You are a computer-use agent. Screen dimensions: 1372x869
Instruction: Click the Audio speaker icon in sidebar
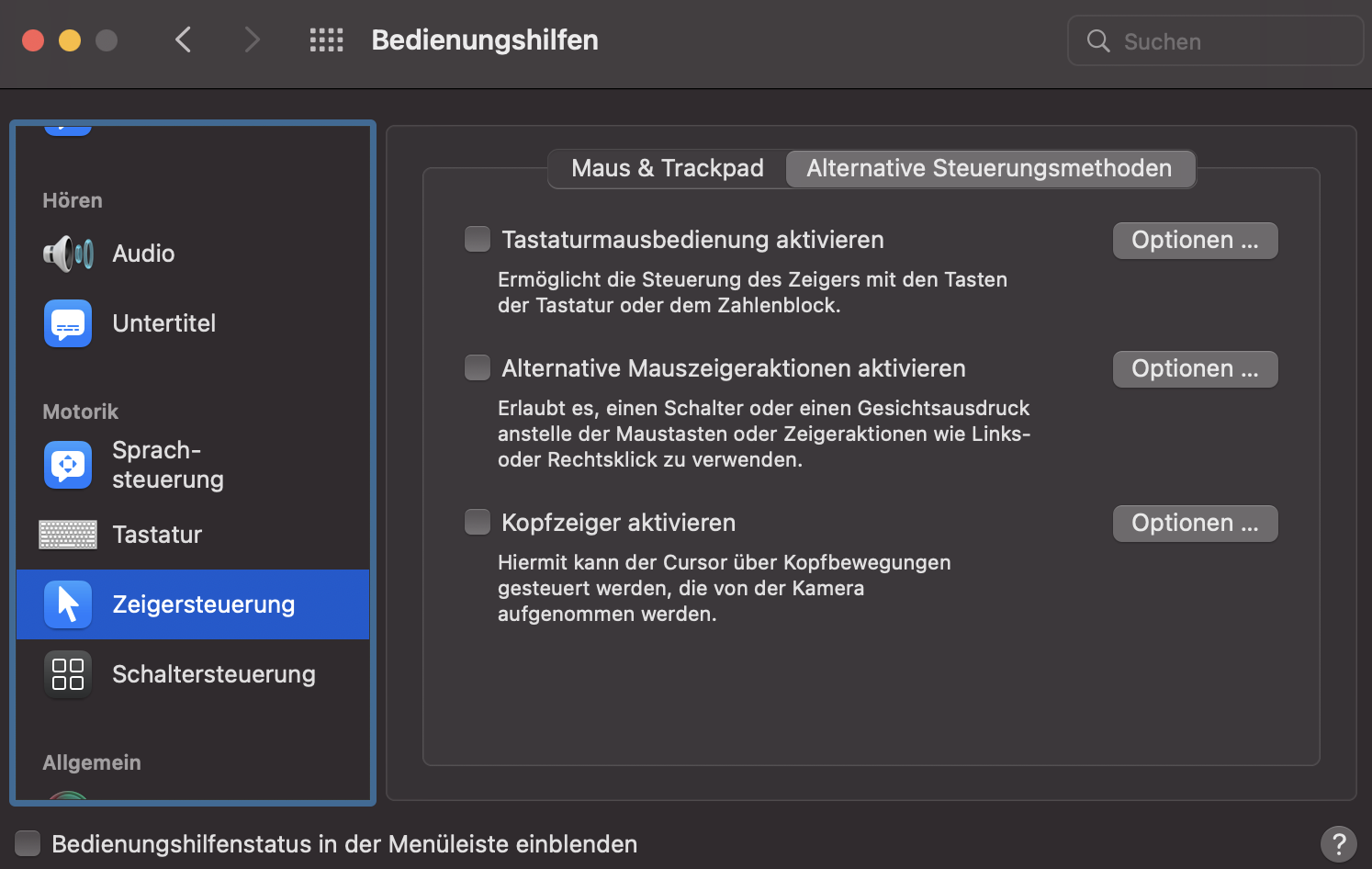(68, 254)
